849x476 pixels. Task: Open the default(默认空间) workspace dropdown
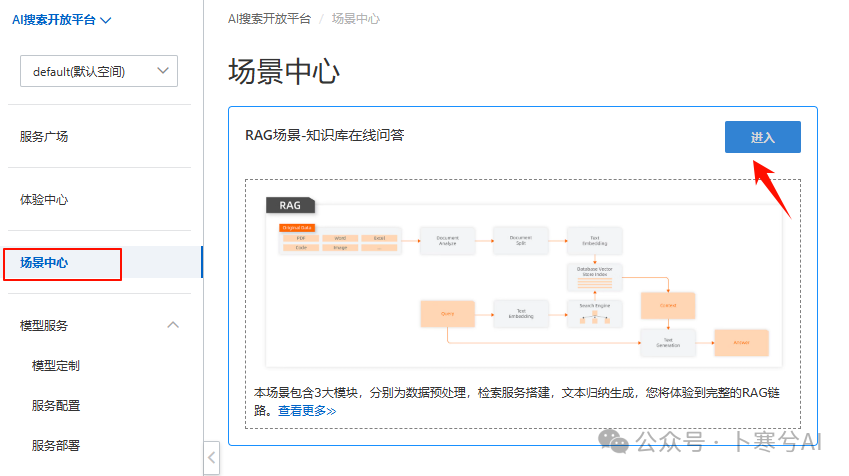click(98, 71)
